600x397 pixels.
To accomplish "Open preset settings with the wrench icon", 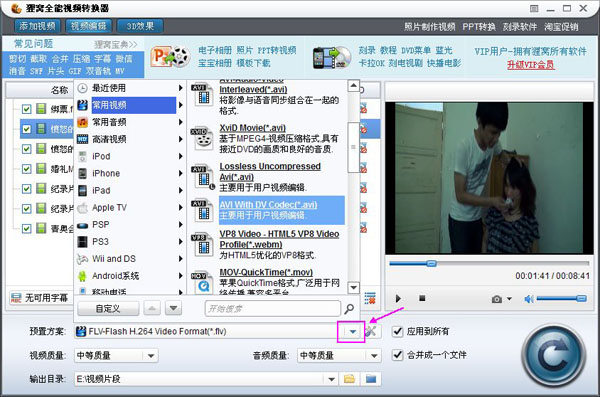I will coord(370,331).
